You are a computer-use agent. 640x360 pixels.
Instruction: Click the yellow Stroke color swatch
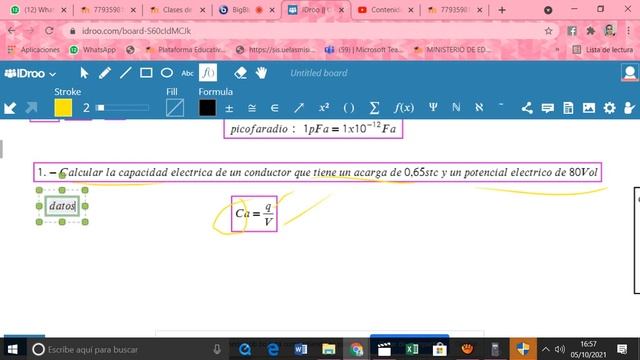click(63, 108)
